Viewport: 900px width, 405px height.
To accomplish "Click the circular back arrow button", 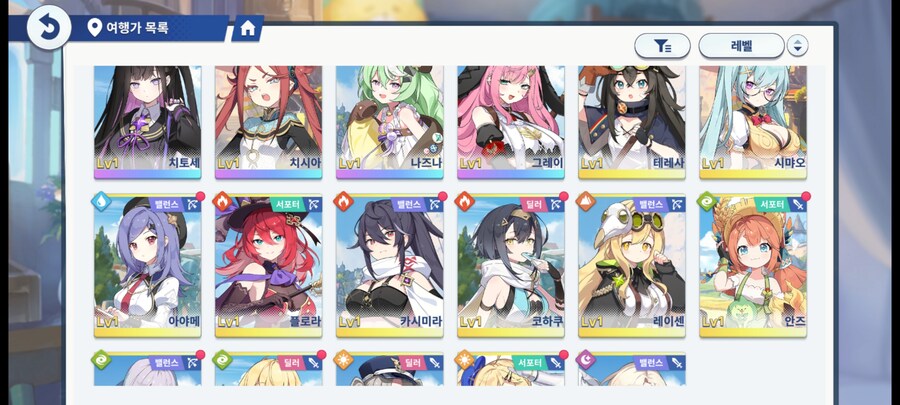I will 49,27.
